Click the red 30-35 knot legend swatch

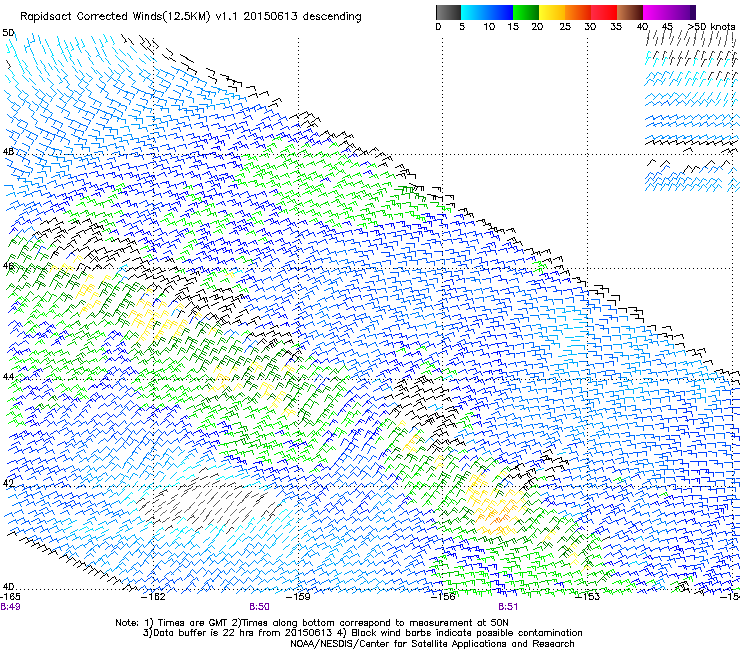(x=604, y=12)
